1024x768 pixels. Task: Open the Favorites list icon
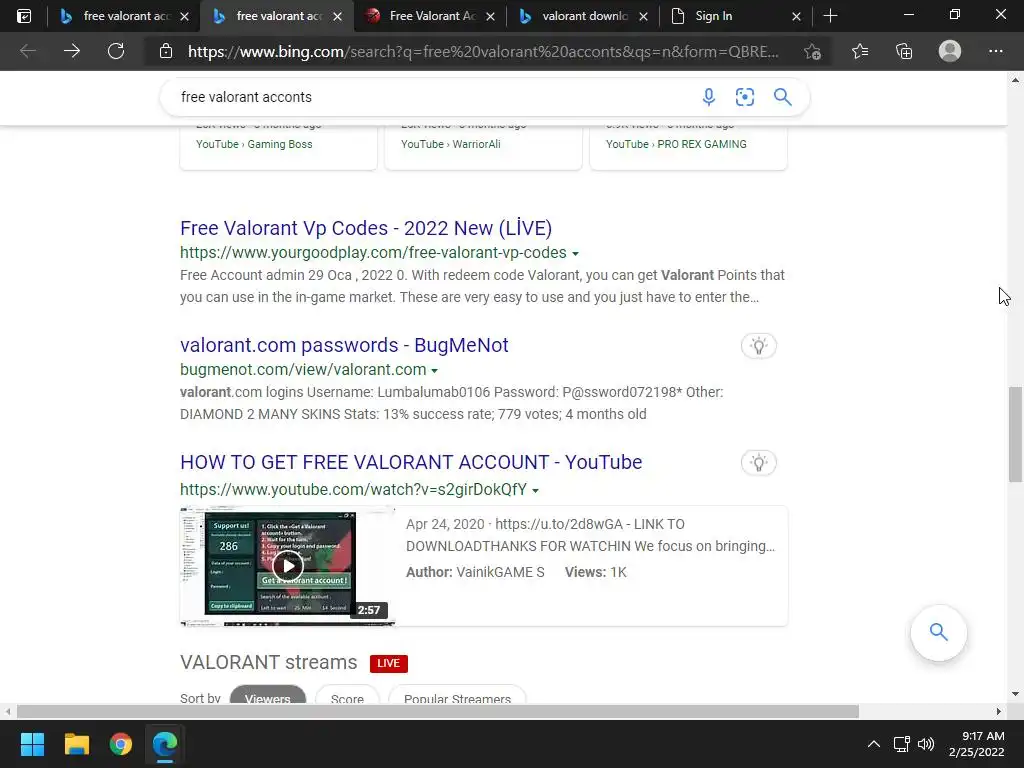[x=860, y=51]
